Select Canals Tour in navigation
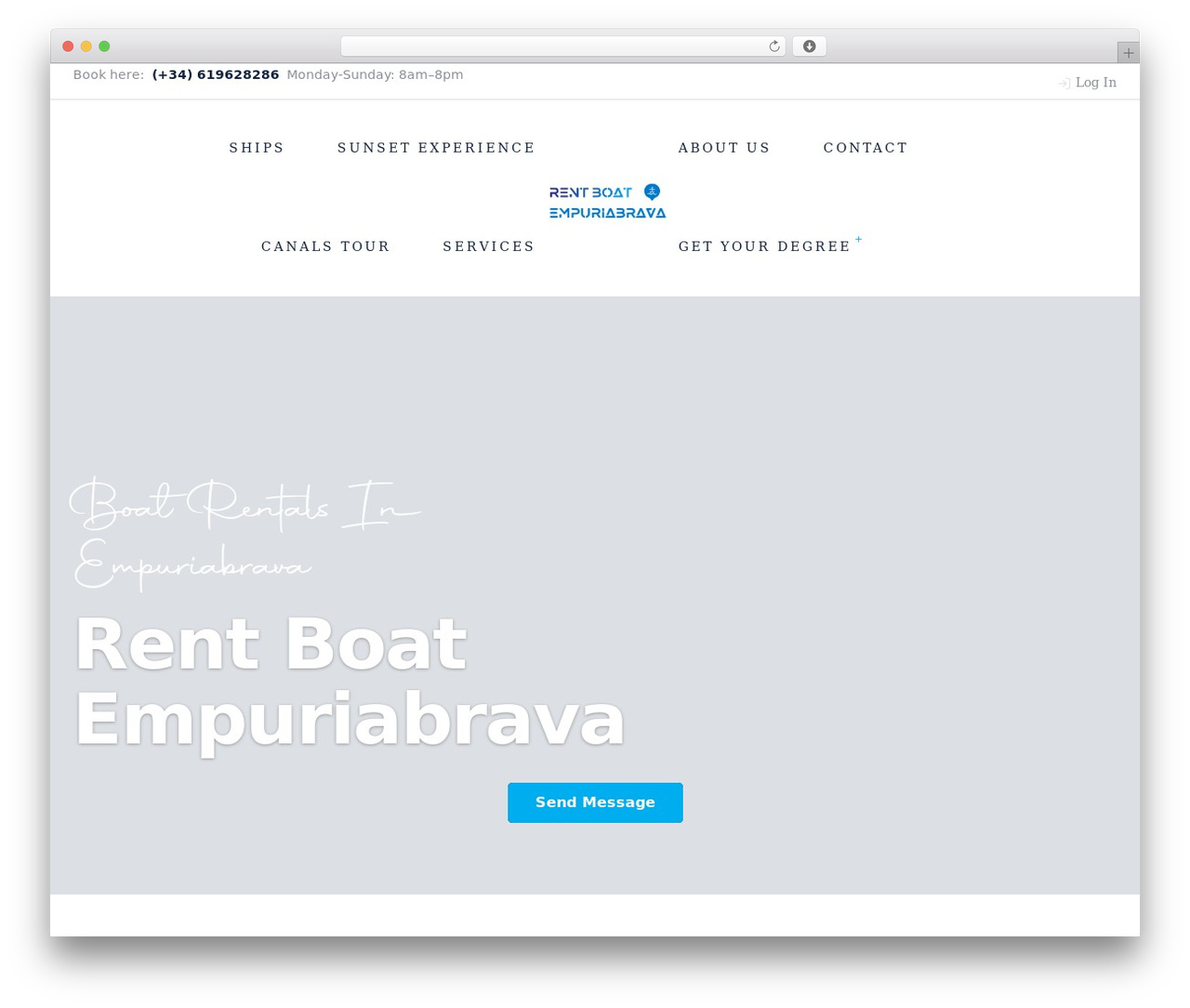1190x1008 pixels. (x=325, y=246)
